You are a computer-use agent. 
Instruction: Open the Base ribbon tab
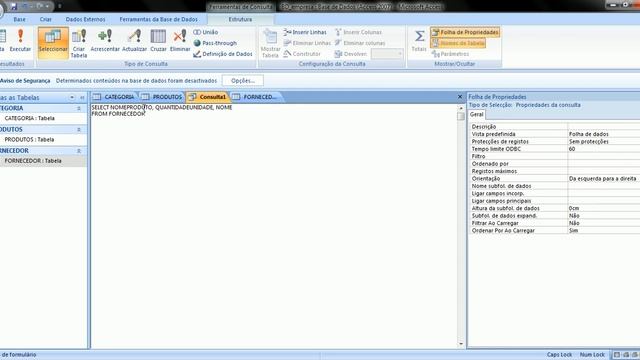pos(19,19)
